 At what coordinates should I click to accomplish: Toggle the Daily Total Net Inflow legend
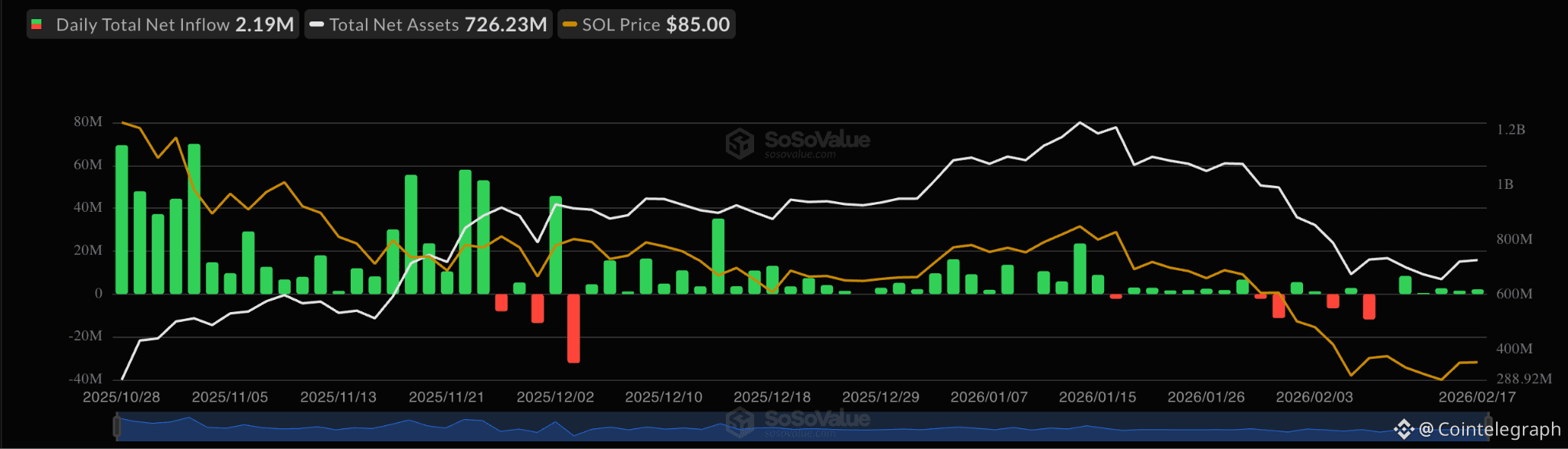tap(162, 24)
